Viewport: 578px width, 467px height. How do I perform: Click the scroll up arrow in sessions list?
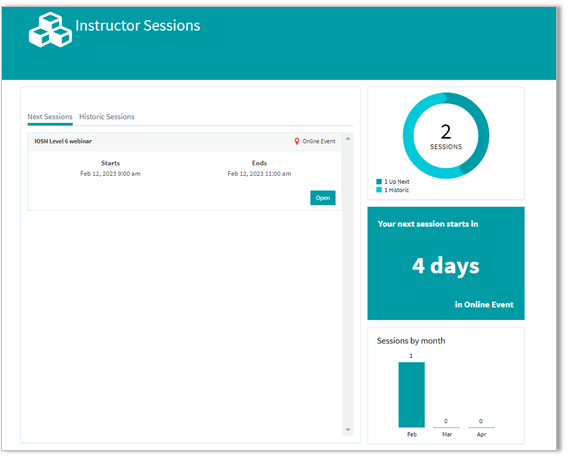pos(348,139)
